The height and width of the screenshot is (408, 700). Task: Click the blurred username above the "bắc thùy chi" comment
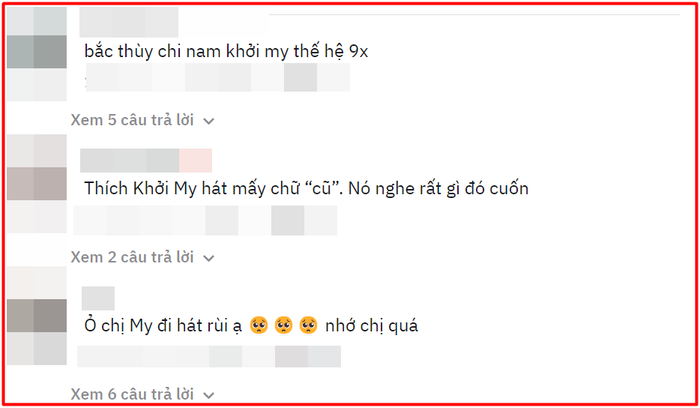point(129,22)
